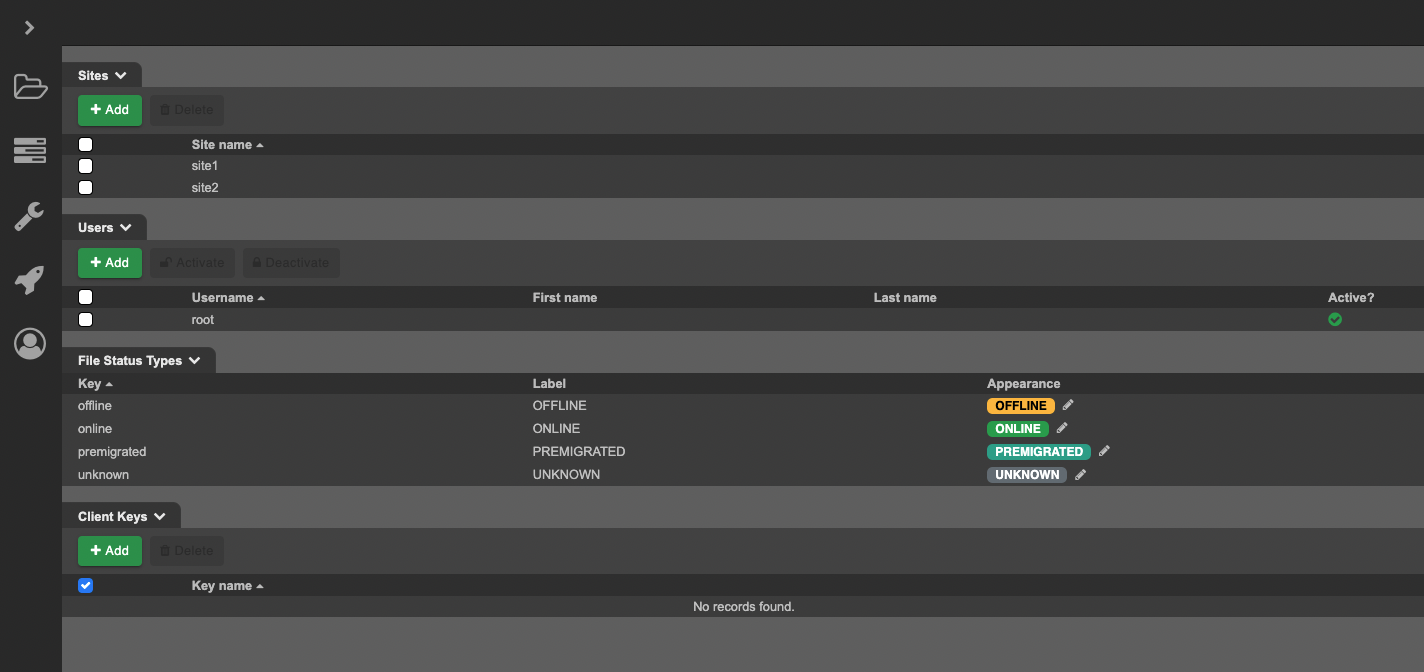
Task: Check the site1 row checkbox
Action: tap(86, 166)
